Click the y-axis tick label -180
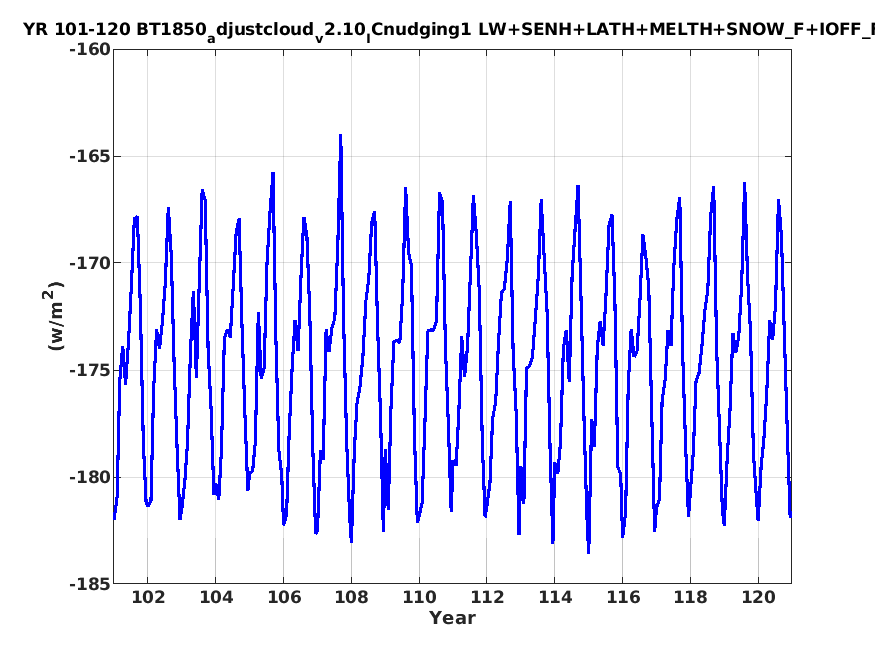 pos(90,477)
